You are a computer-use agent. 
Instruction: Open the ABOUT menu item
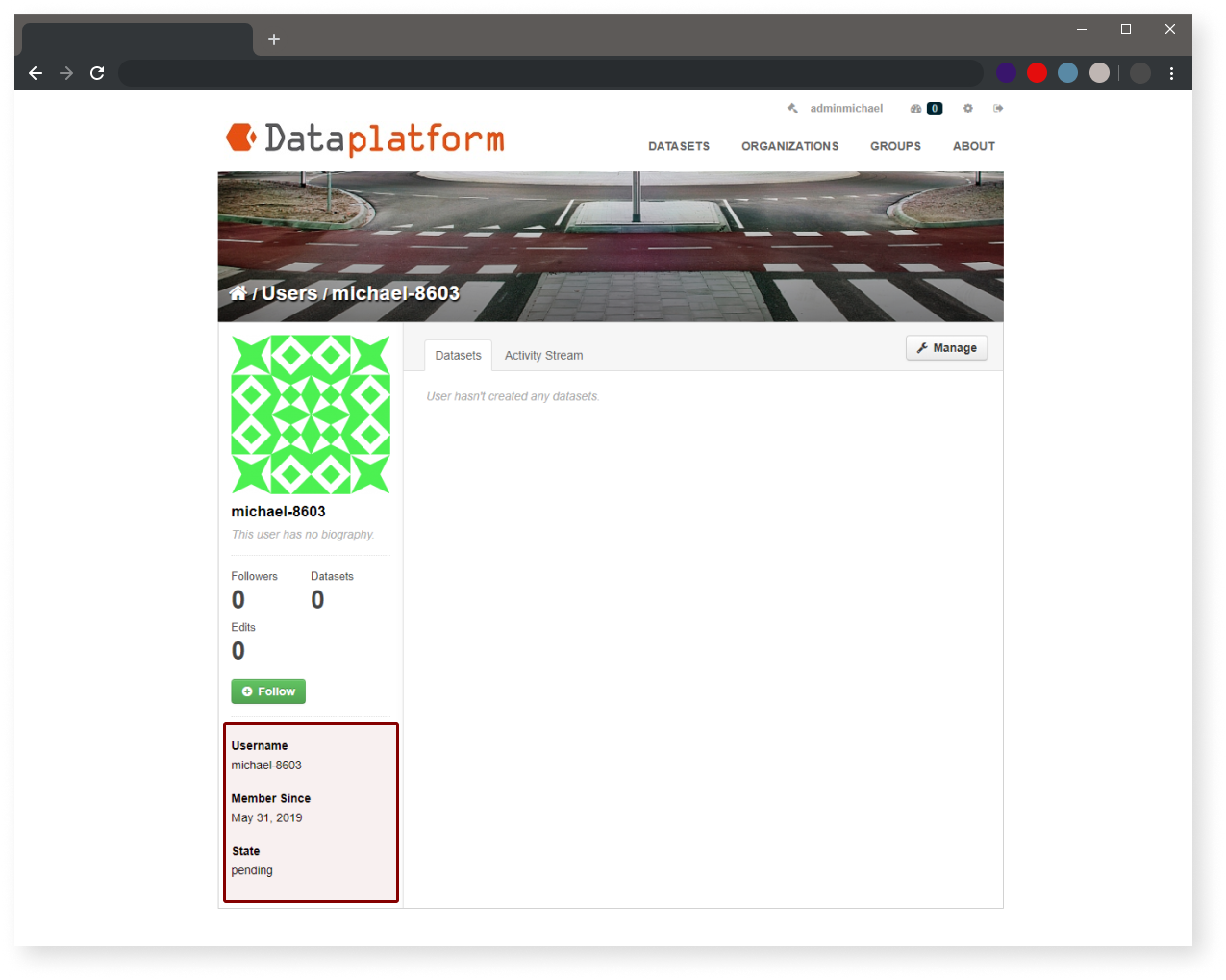click(x=973, y=146)
